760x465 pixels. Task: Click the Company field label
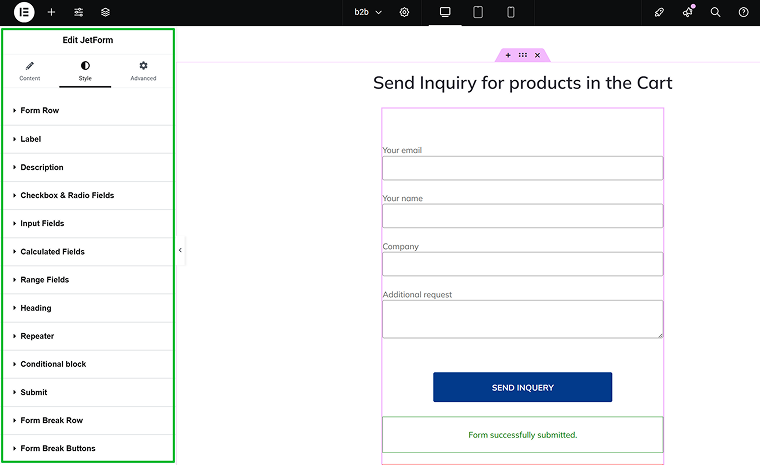point(401,246)
